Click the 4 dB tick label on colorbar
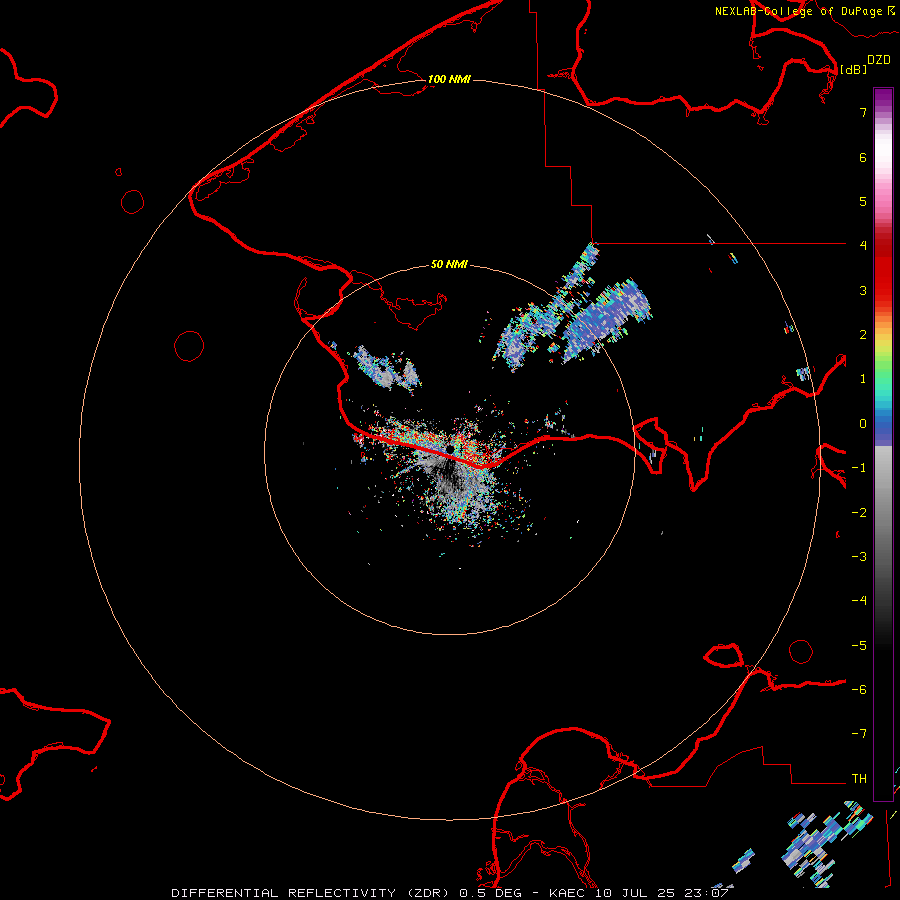Image resolution: width=900 pixels, height=900 pixels. pyautogui.click(x=863, y=246)
